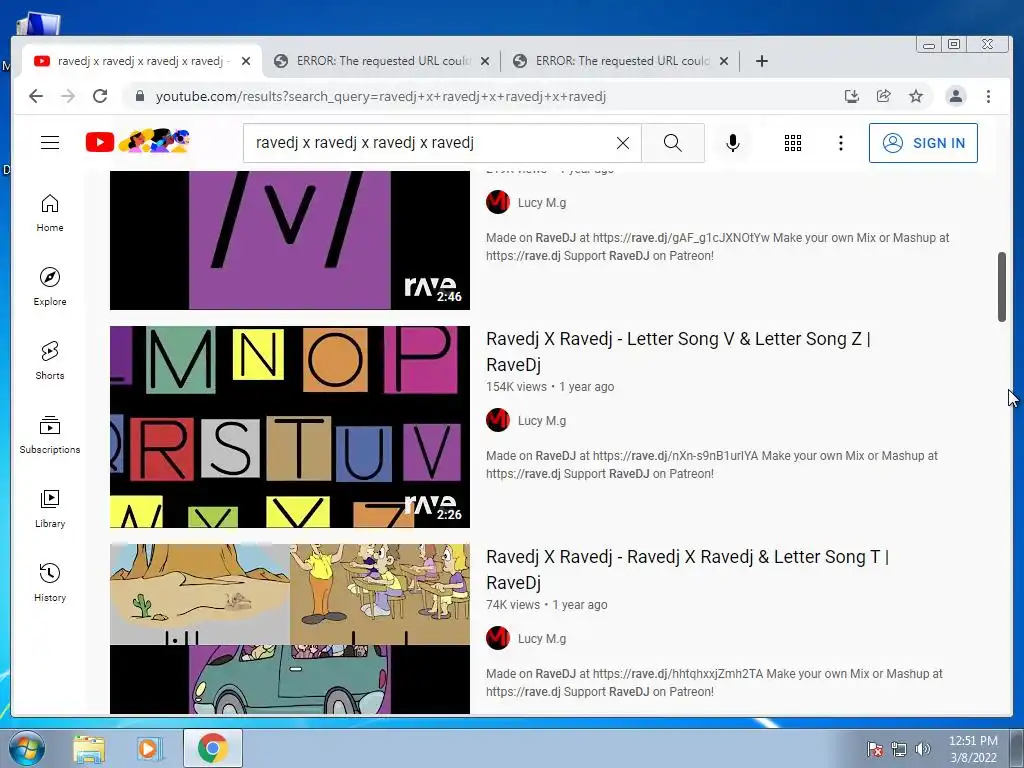Open Windows Media Player from taskbar
The height and width of the screenshot is (768, 1024).
tap(149, 749)
